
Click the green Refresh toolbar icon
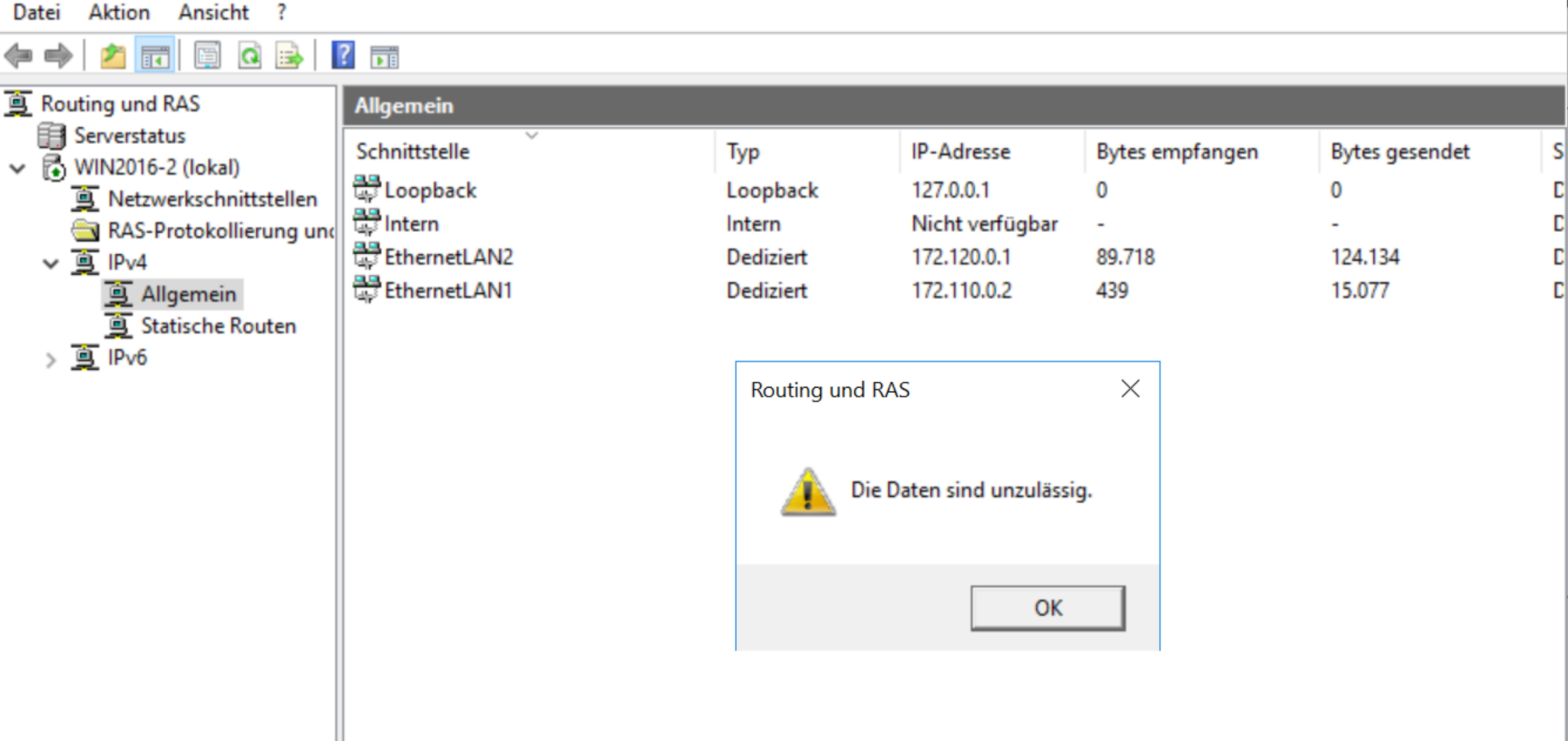point(250,56)
